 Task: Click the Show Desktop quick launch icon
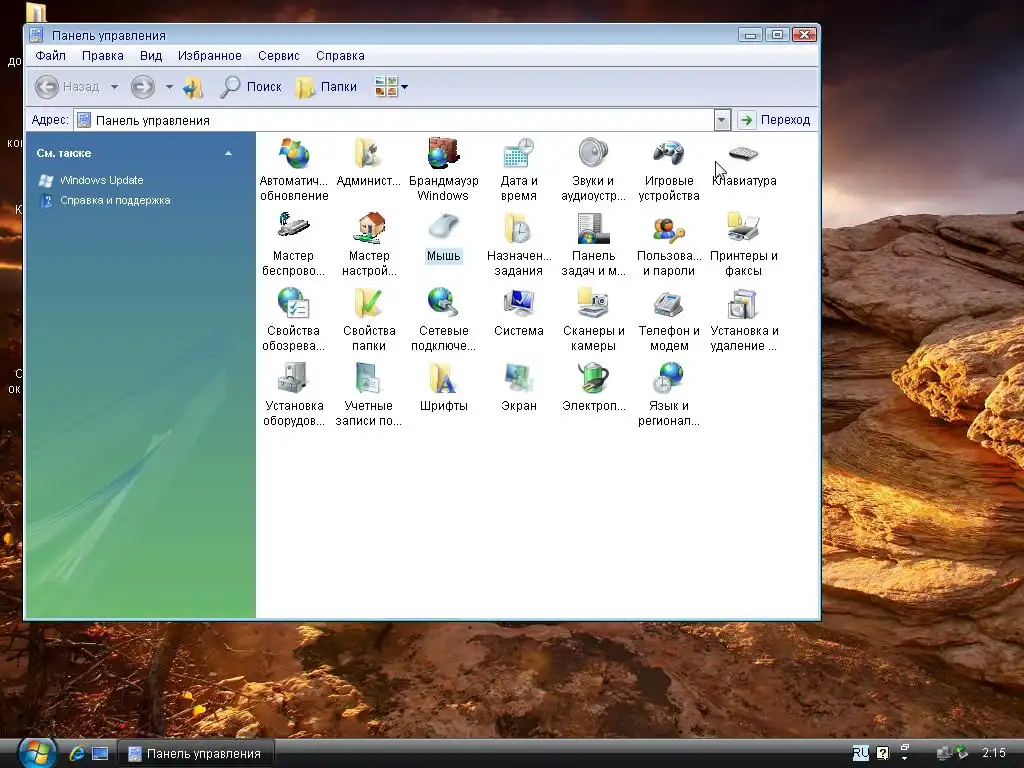(100, 754)
